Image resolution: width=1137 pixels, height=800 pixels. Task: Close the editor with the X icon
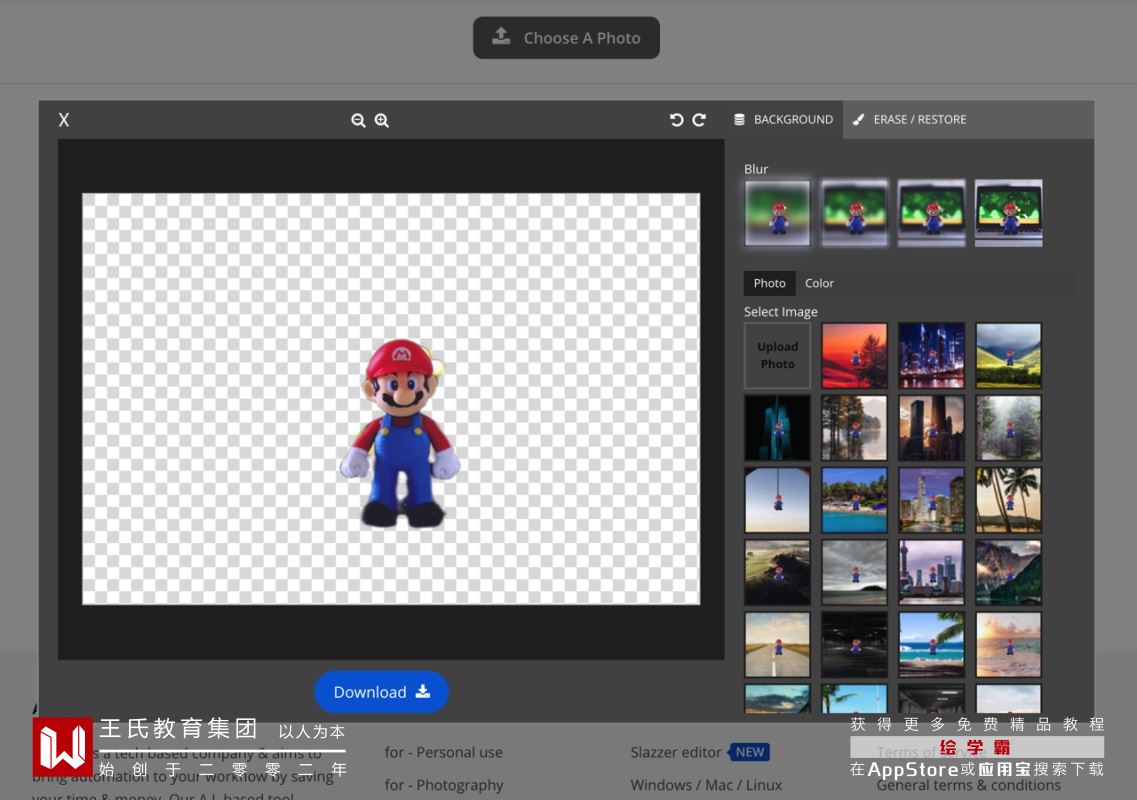64,120
